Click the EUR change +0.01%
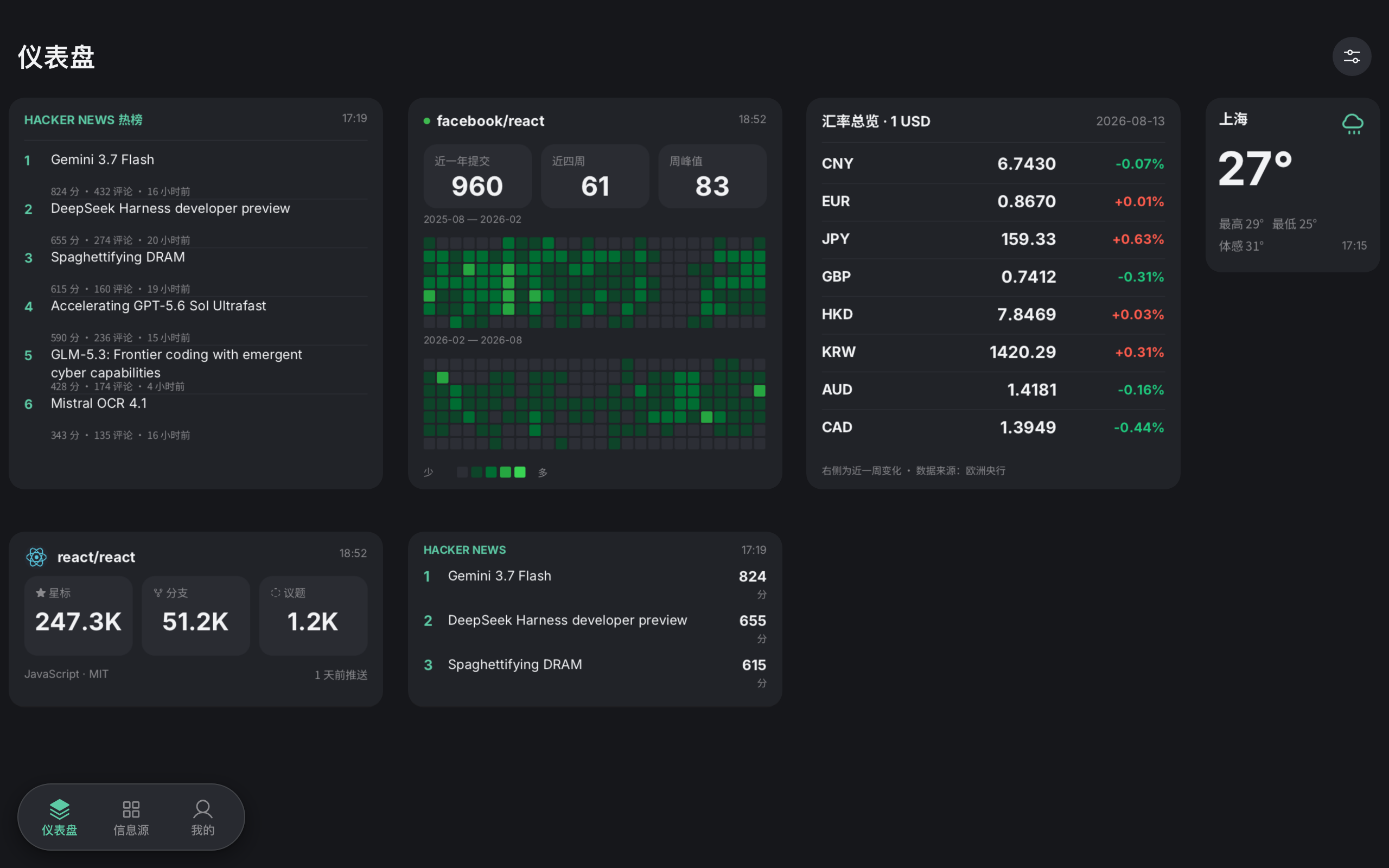Screen dimensions: 1389x868 [x=1139, y=201]
